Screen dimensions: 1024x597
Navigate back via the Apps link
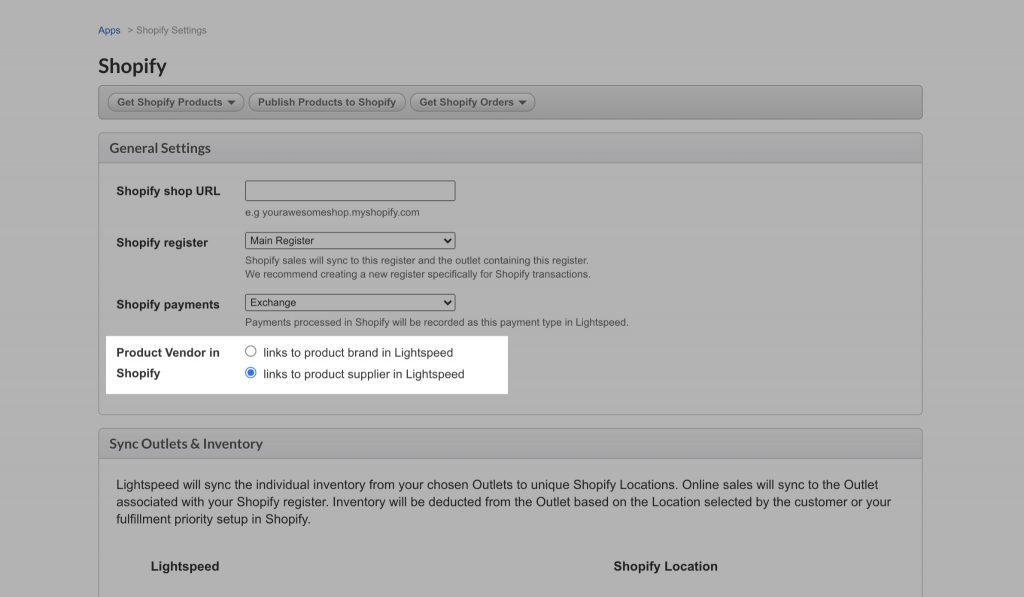point(108,30)
